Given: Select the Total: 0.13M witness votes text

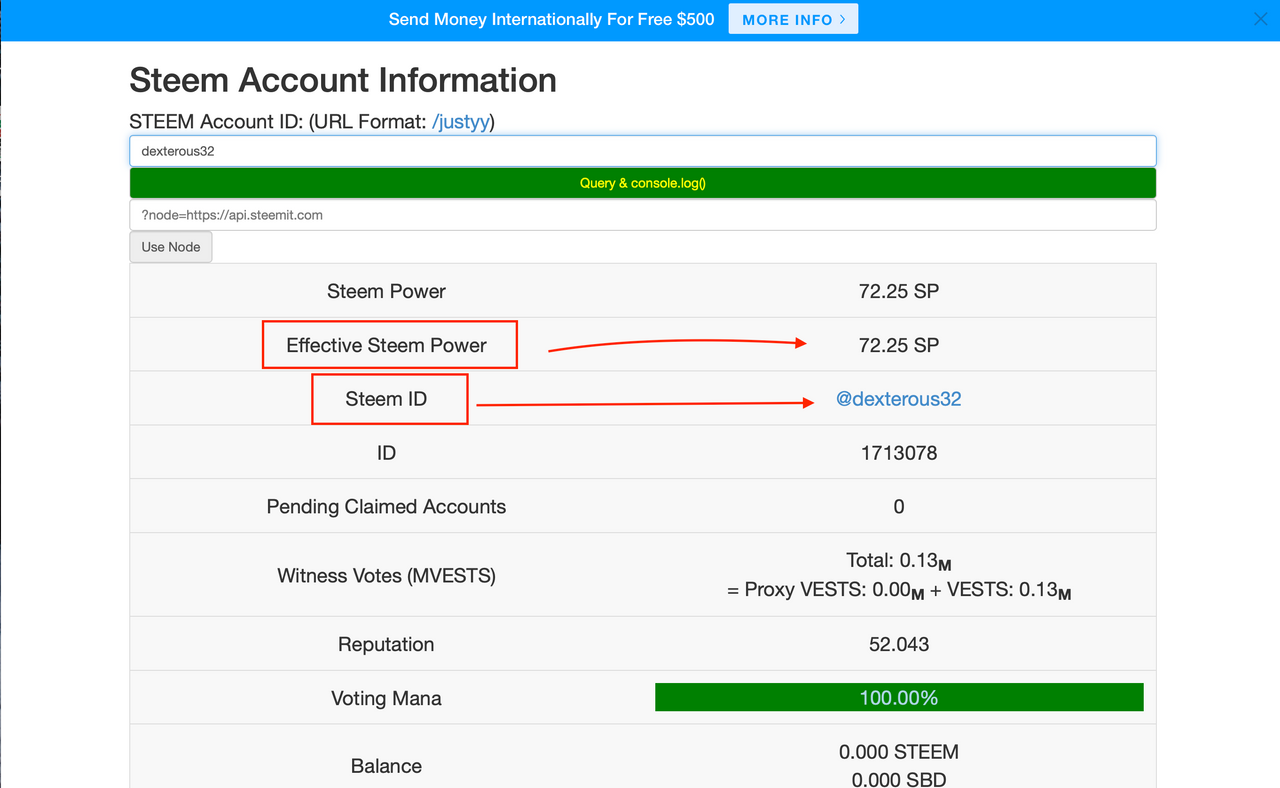Looking at the screenshot, I should 899,561.
